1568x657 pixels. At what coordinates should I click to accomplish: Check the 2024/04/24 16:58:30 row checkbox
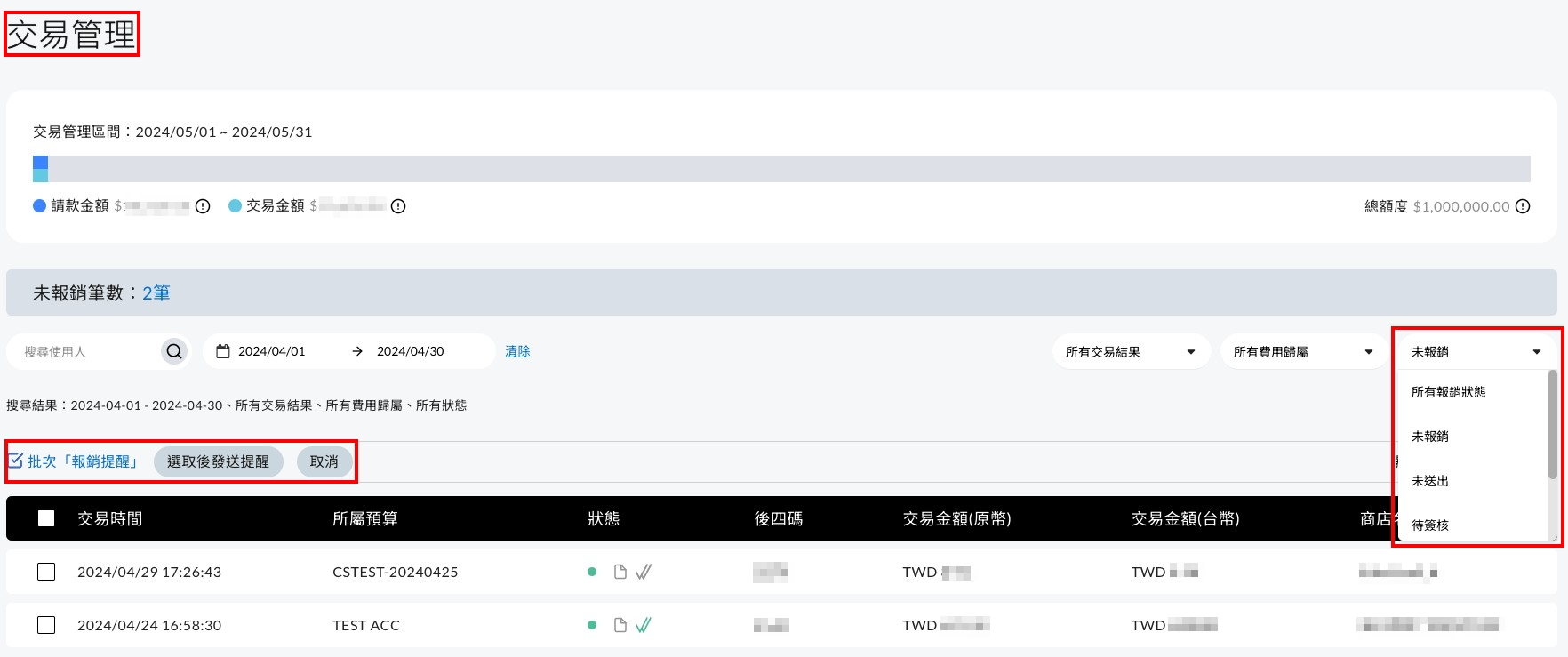click(x=46, y=625)
